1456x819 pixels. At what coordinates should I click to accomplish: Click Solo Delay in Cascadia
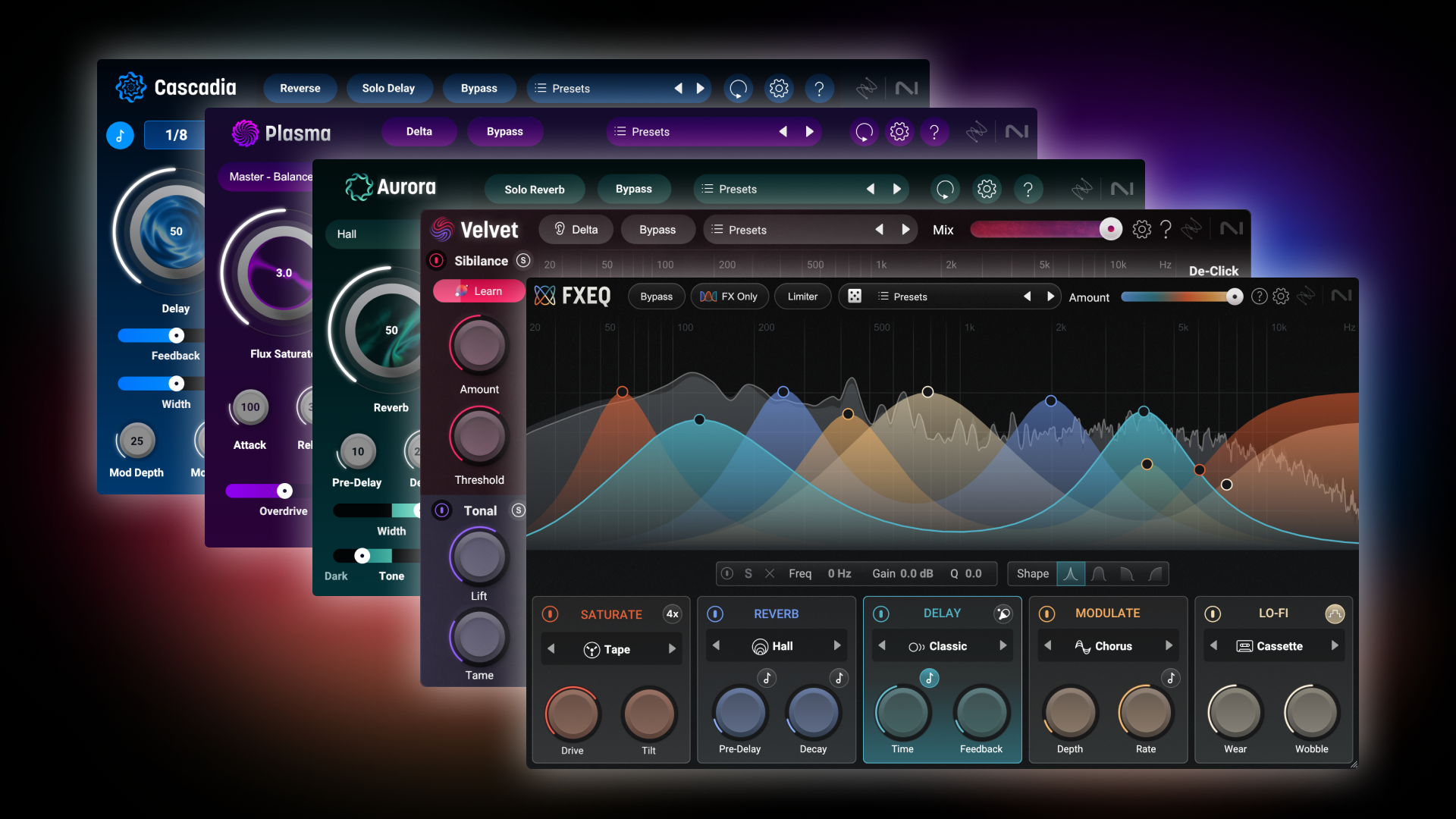(389, 89)
